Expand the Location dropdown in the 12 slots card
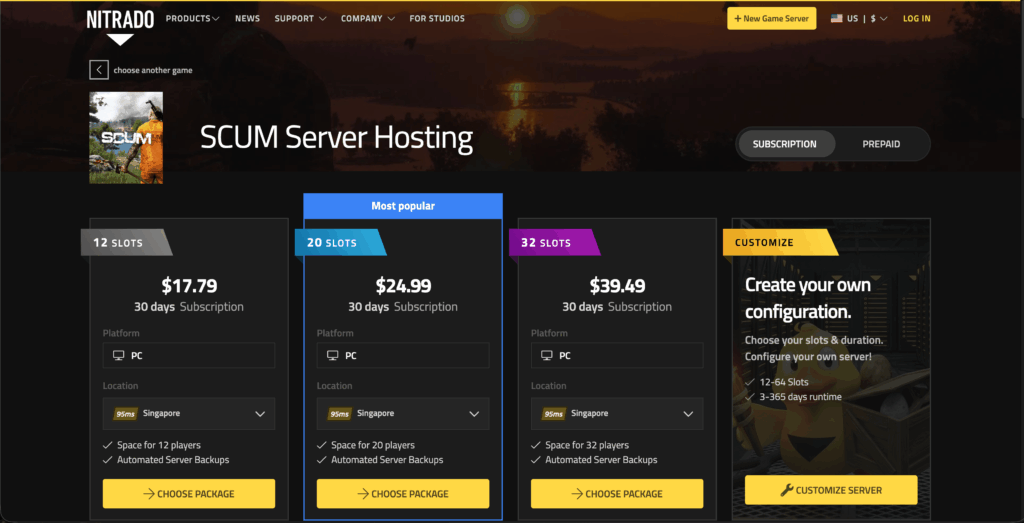The image size is (1024, 523). point(189,414)
